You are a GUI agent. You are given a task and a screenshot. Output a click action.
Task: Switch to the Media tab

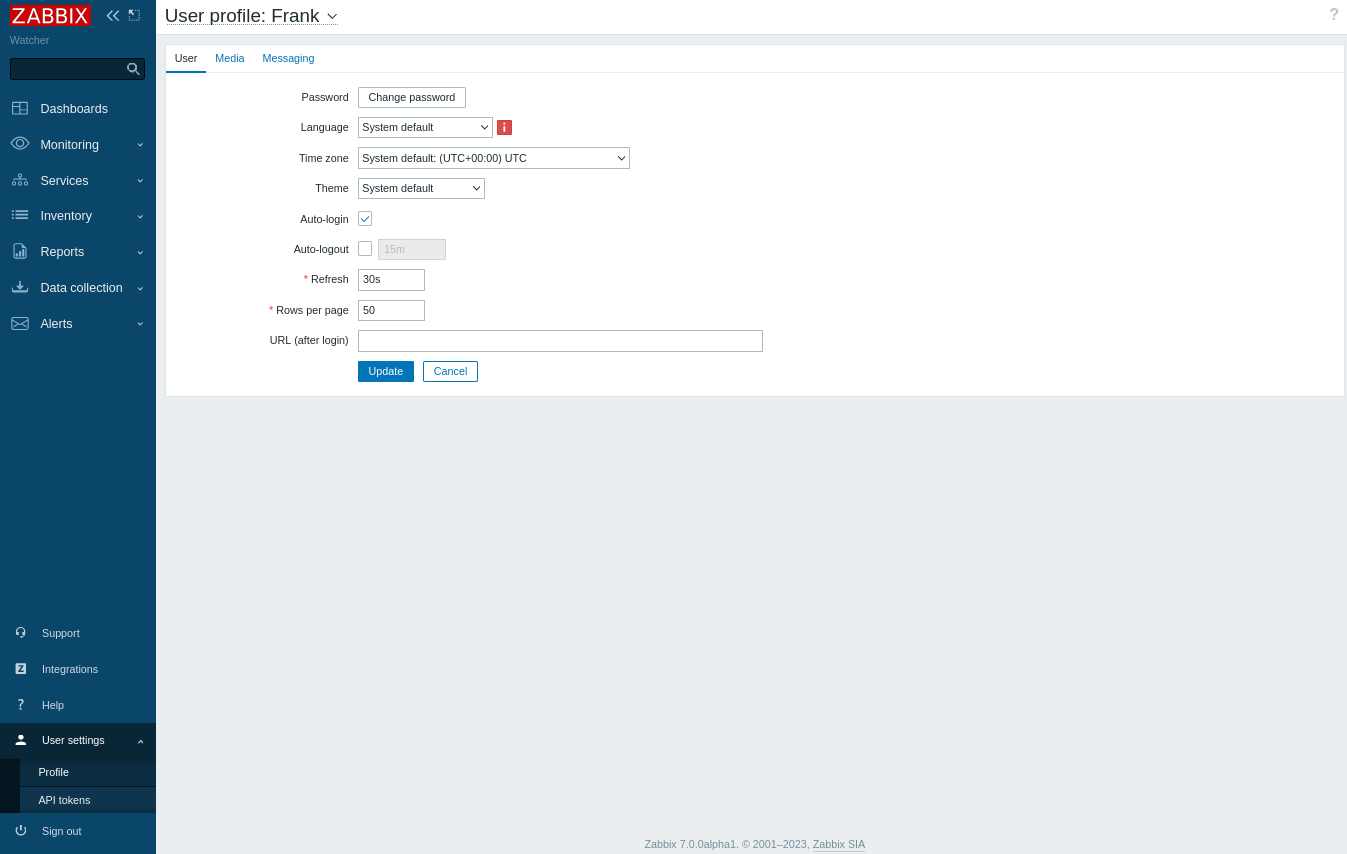[230, 58]
